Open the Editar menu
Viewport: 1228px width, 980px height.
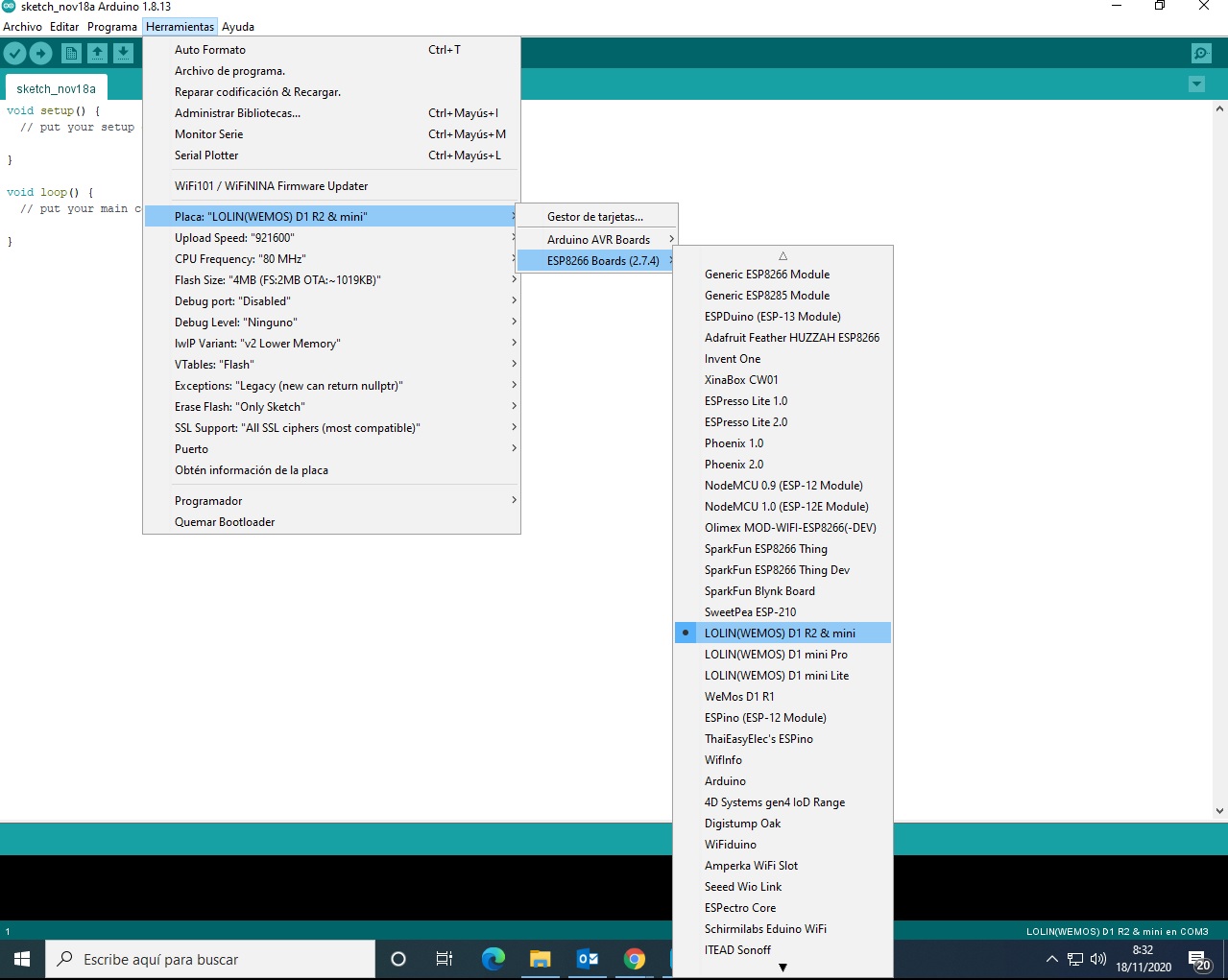tap(64, 27)
